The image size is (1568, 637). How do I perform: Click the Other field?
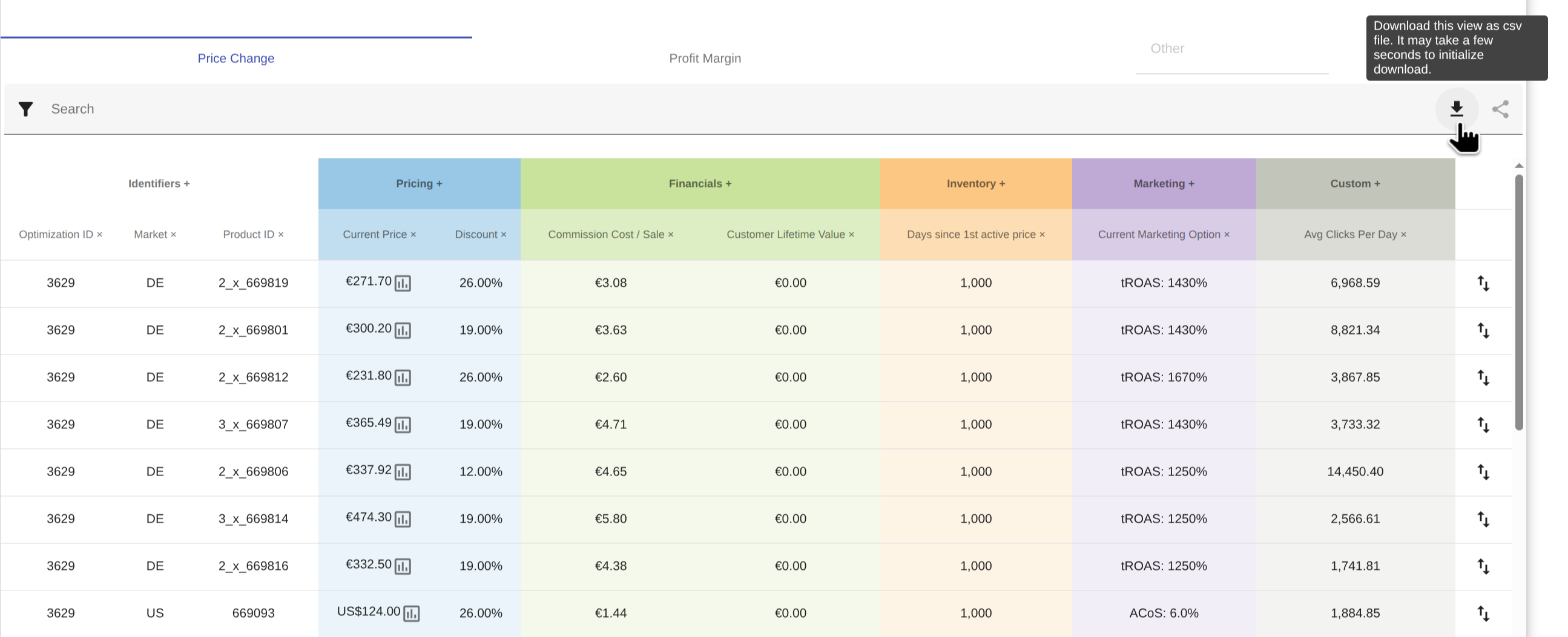[x=1232, y=48]
